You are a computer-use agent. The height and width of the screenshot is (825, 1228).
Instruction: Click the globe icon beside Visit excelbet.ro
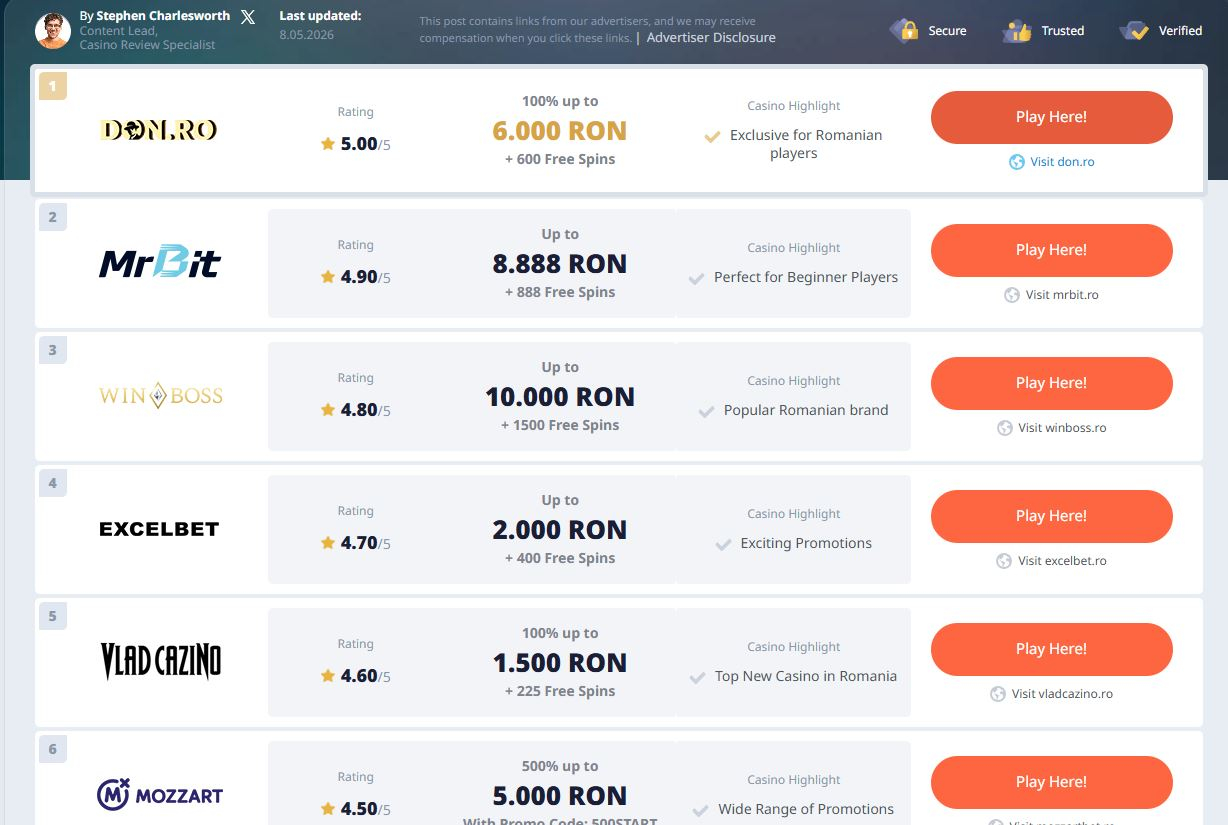pos(1004,561)
